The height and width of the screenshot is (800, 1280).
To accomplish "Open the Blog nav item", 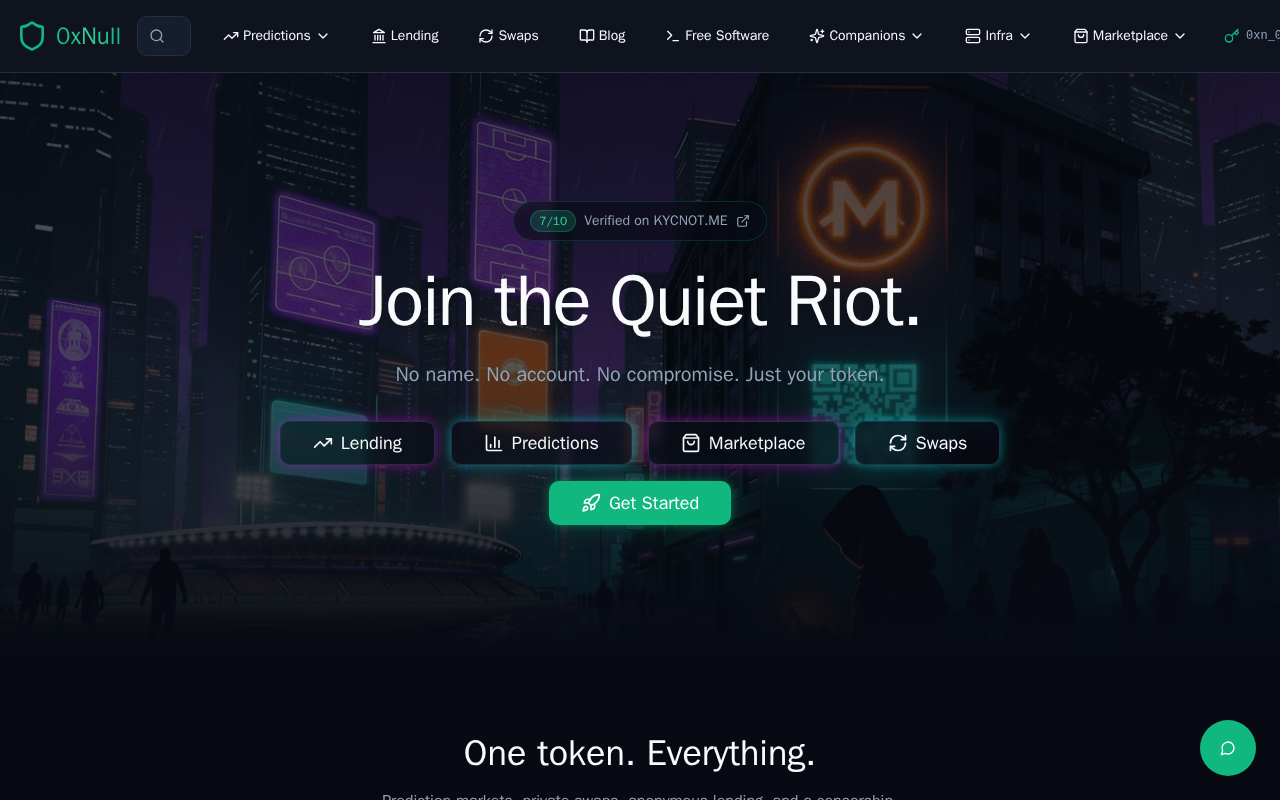I will (x=602, y=36).
